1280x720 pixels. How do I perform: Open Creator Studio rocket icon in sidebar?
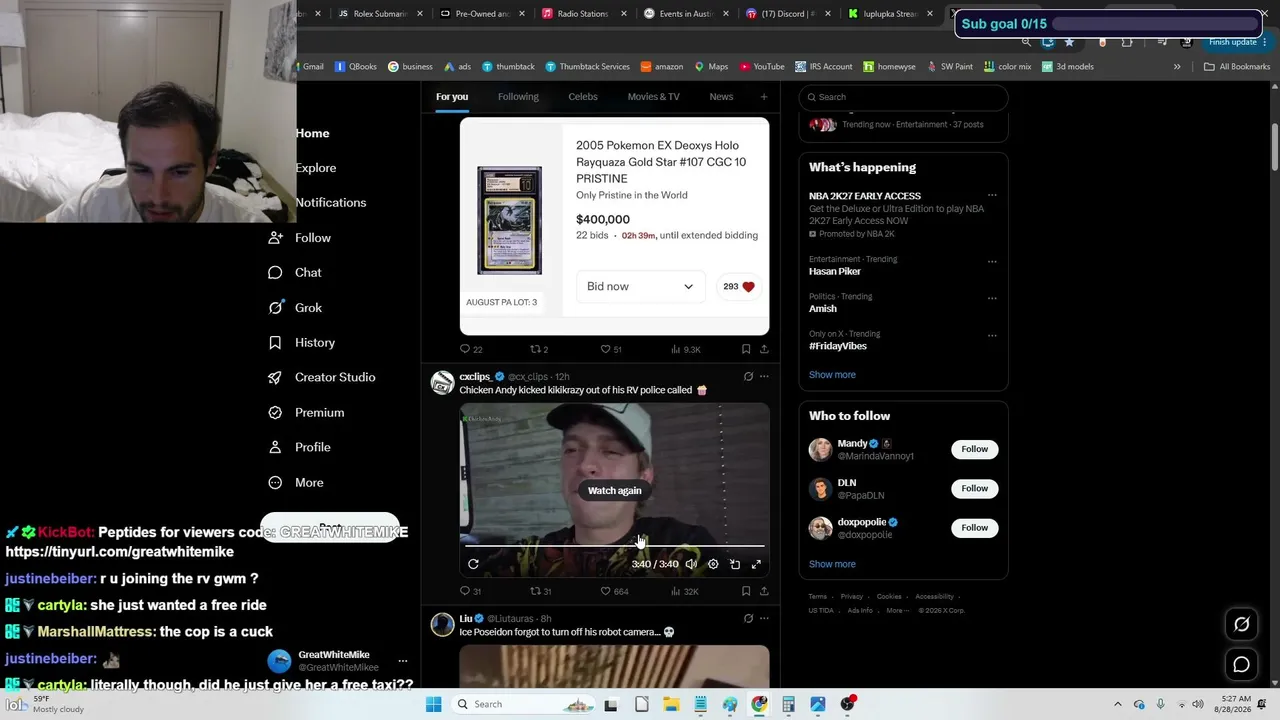[x=275, y=377]
